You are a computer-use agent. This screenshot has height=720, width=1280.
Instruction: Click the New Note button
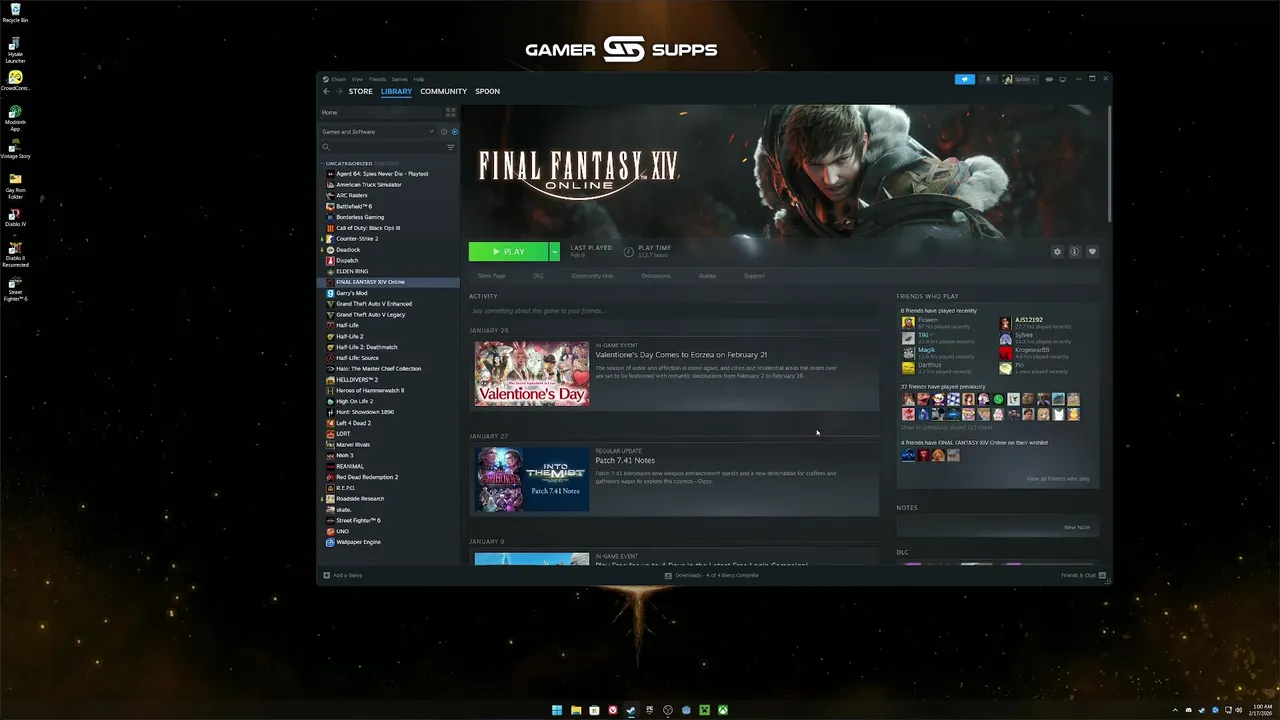click(x=1077, y=527)
